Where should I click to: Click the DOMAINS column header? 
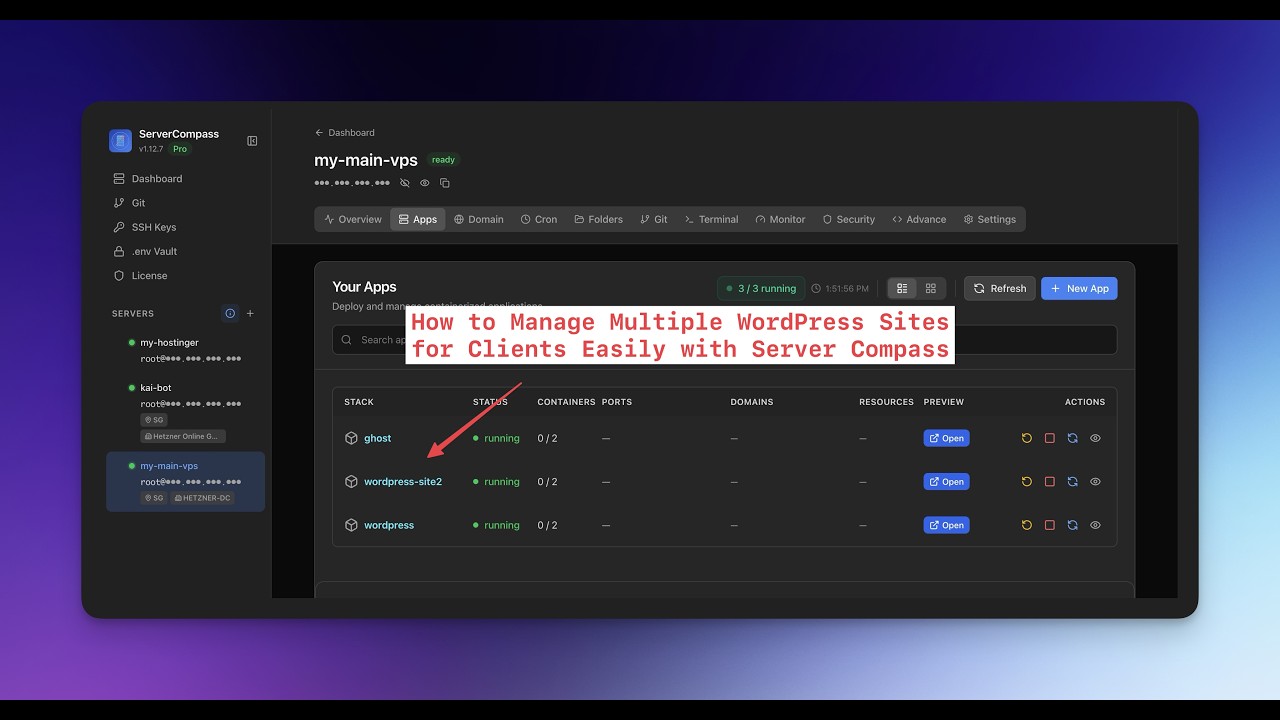coord(752,402)
